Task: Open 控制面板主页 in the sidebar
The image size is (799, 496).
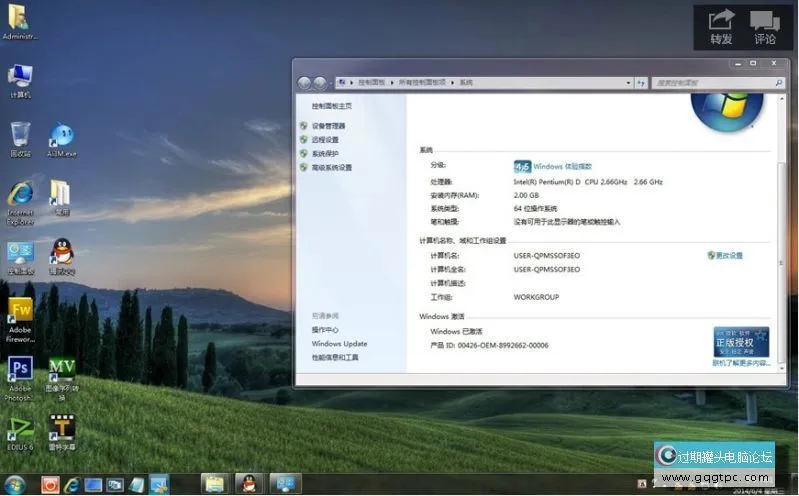Action: point(332,106)
